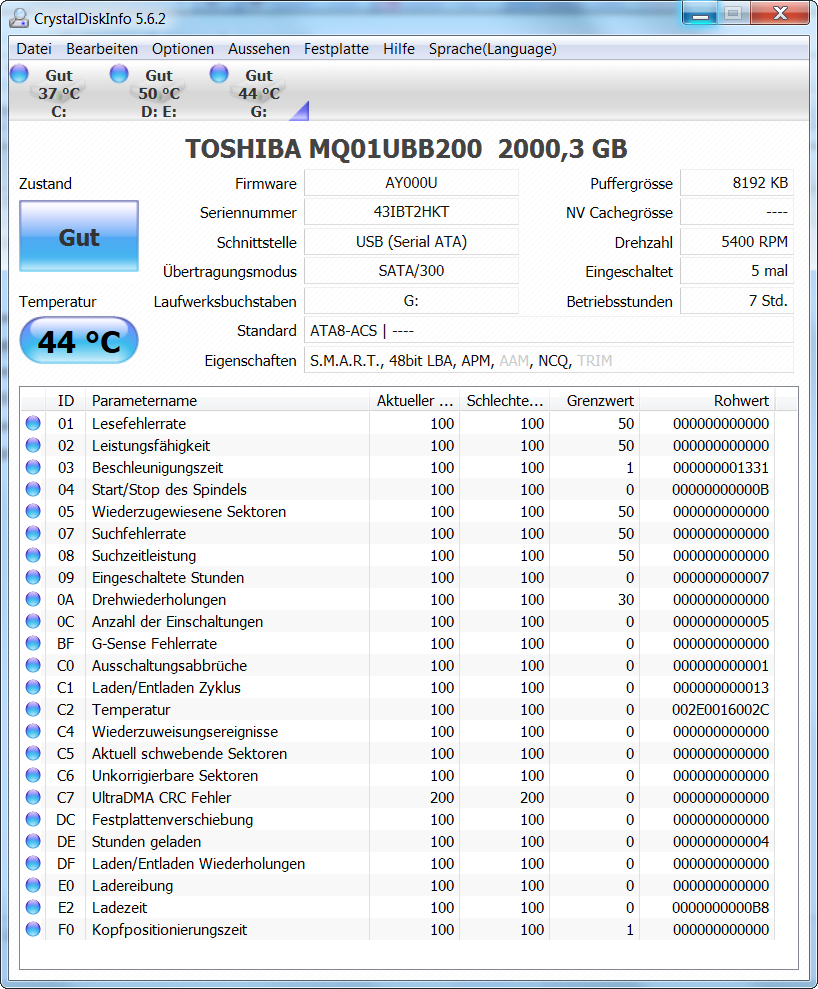Click the blue status orb for drive C:
Image resolution: width=818 pixels, height=989 pixels.
coord(20,74)
